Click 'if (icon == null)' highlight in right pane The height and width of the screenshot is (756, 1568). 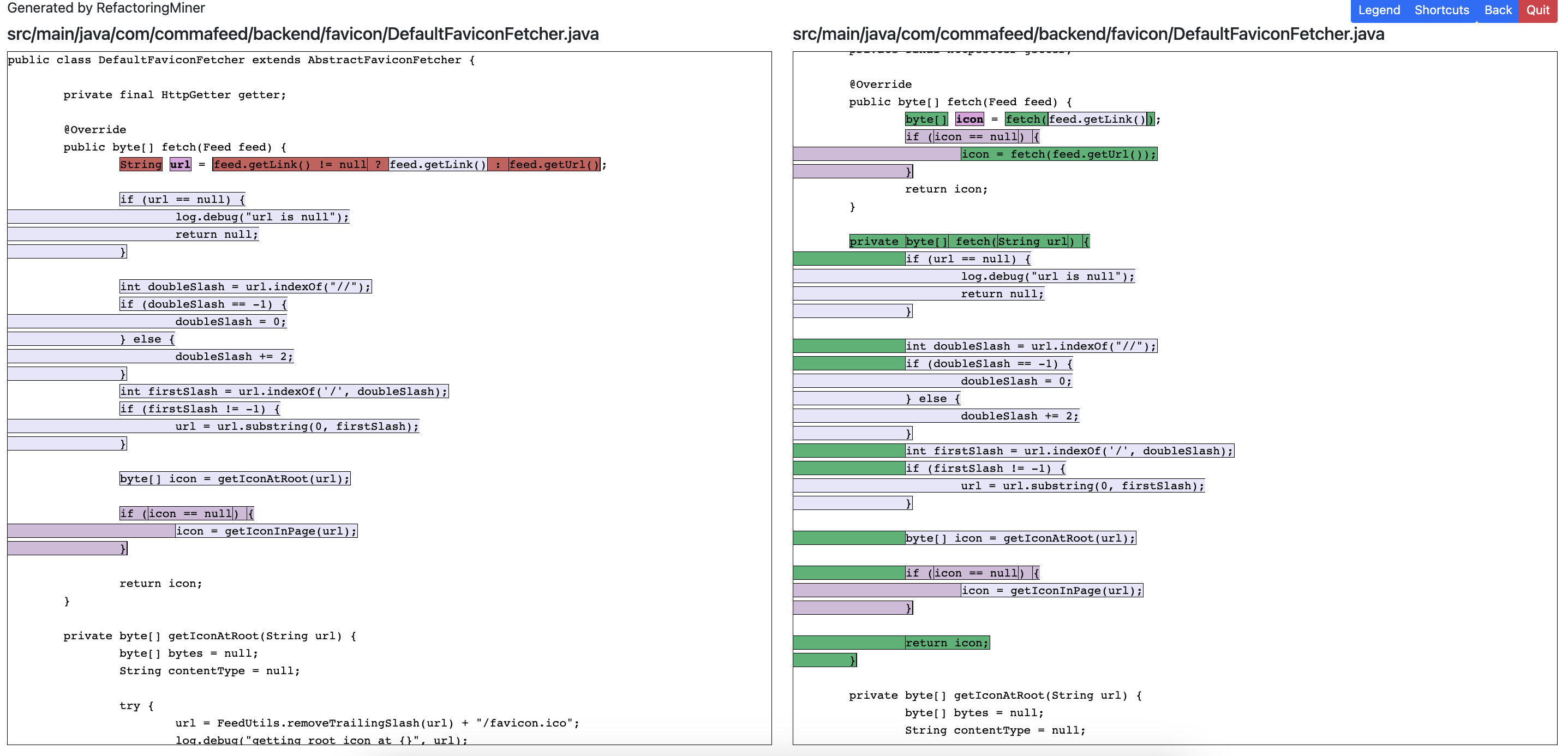[972, 573]
